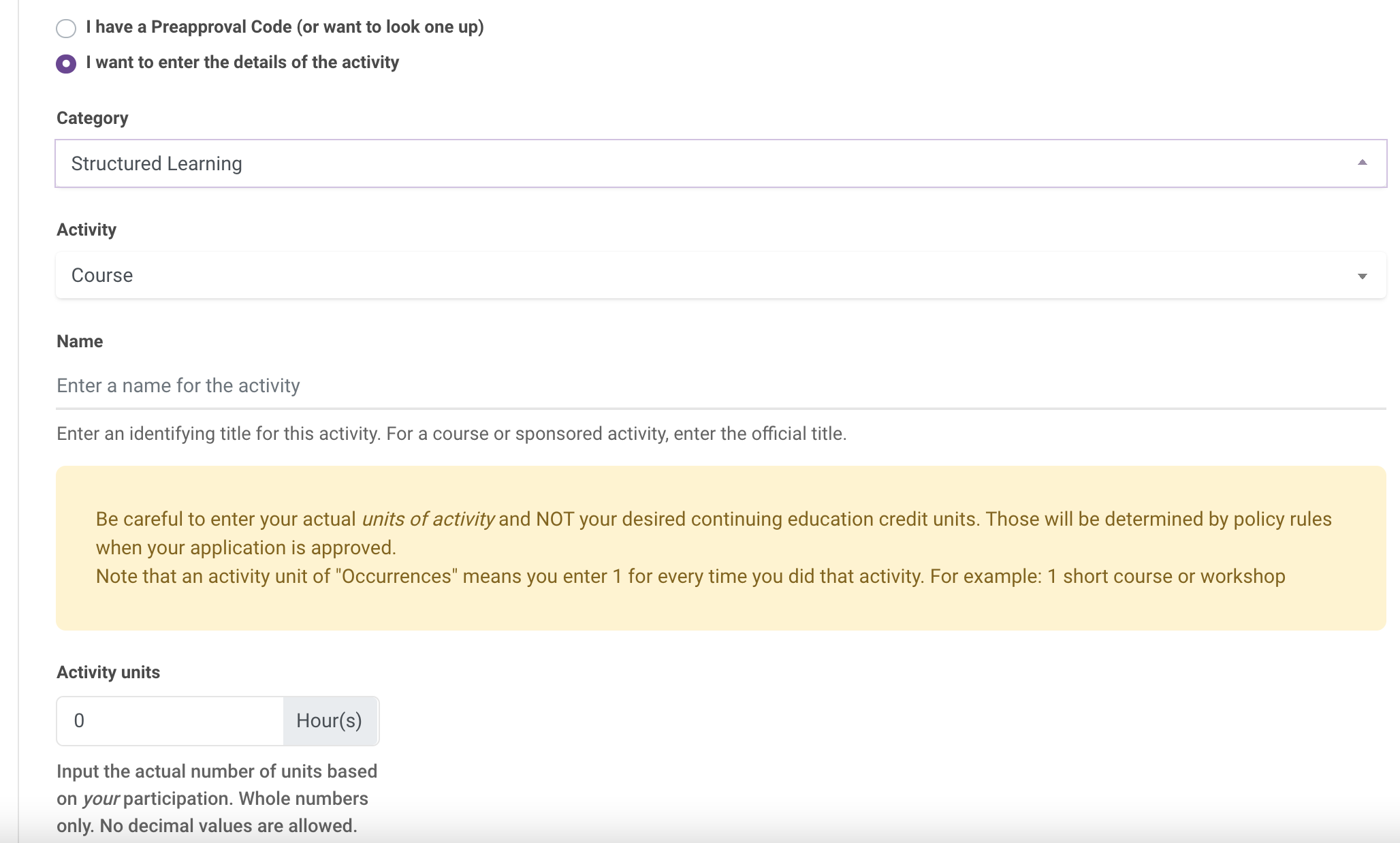Click the 'I want to enter the details' label
The width and height of the screenshot is (1400, 843).
coord(242,62)
